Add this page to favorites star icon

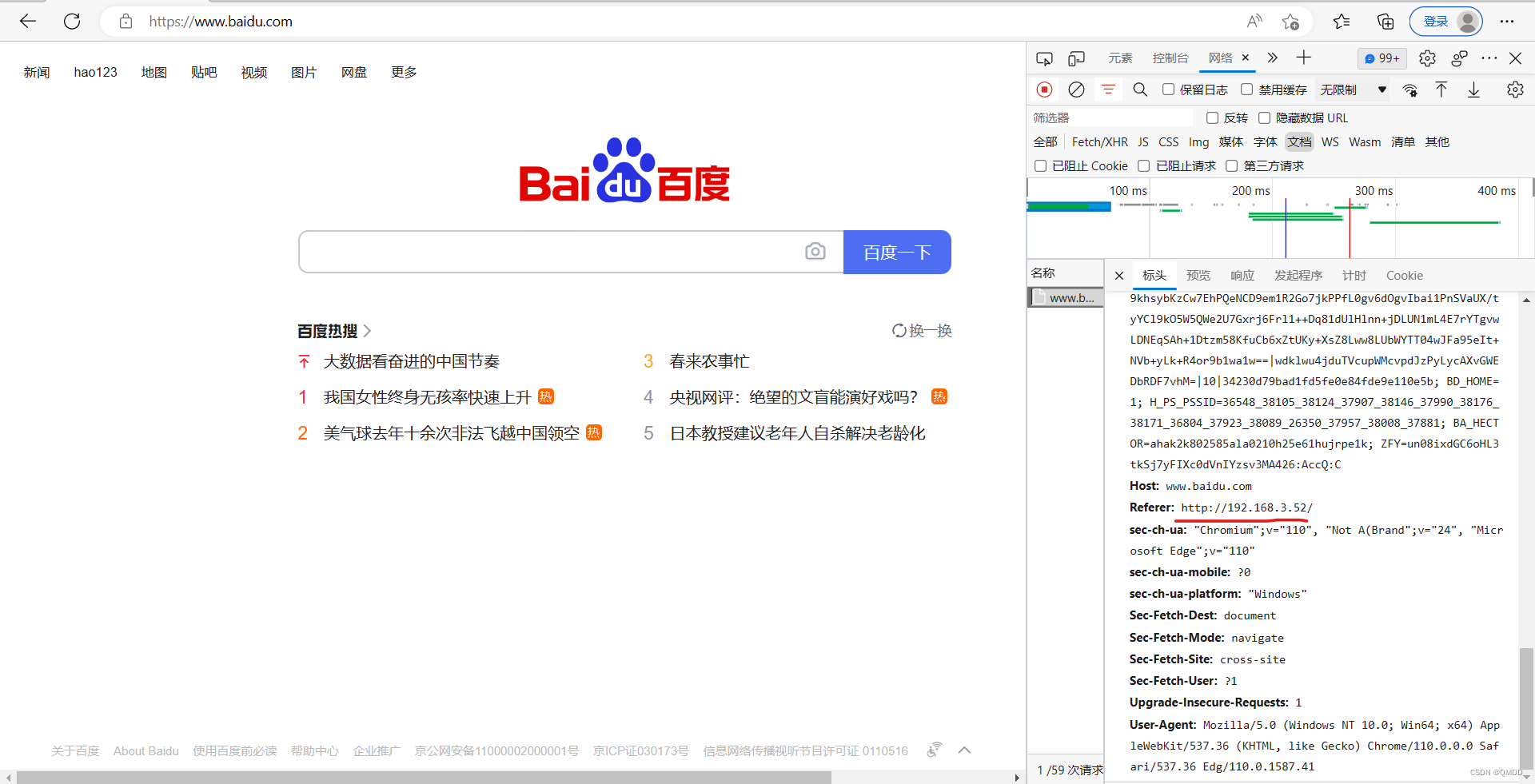pos(1290,22)
